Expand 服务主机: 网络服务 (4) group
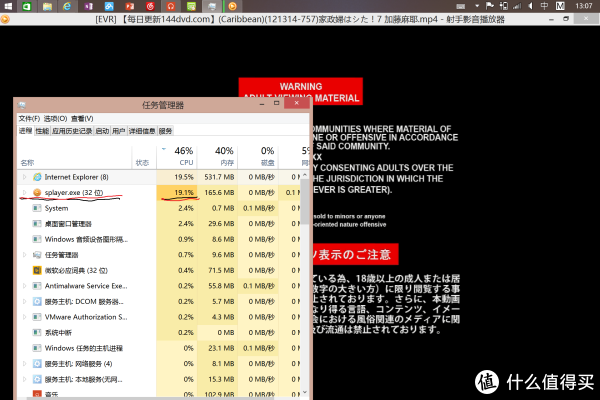600x400 pixels. pos(24,364)
